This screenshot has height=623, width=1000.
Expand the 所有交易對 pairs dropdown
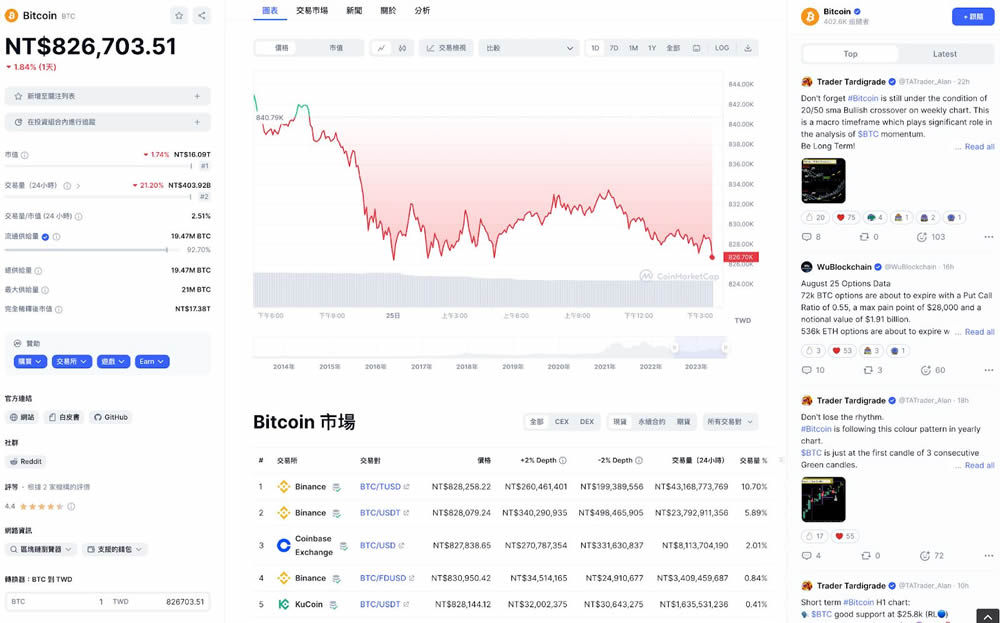point(730,422)
